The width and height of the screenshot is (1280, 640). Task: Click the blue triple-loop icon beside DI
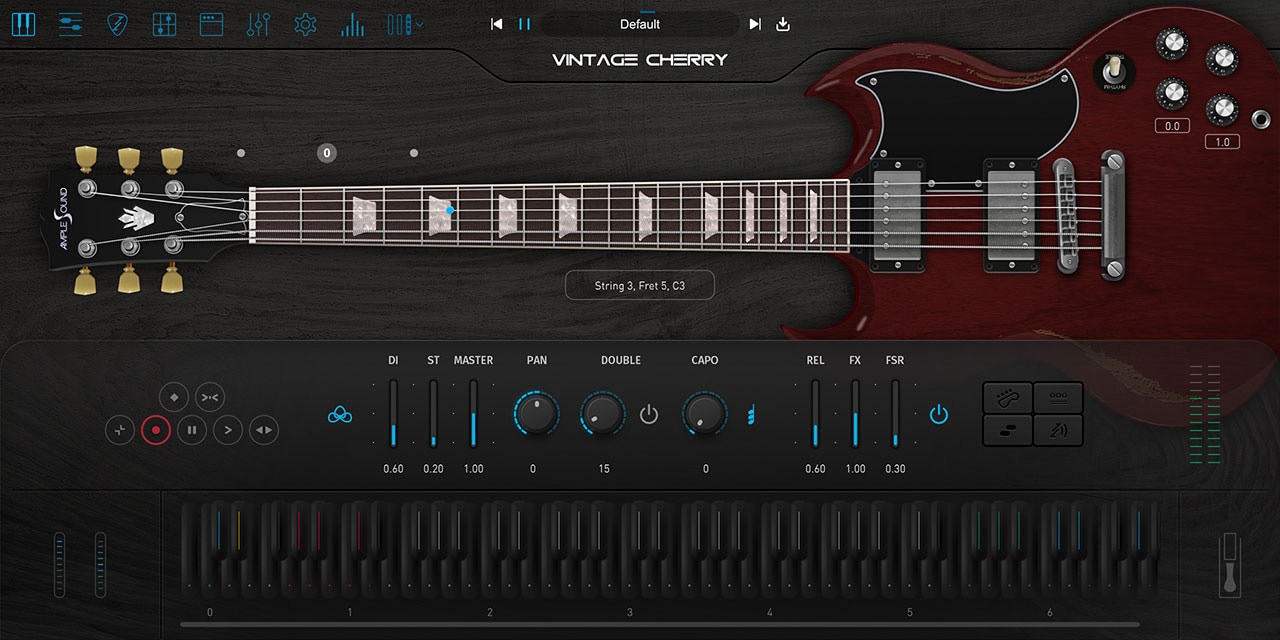(x=340, y=414)
